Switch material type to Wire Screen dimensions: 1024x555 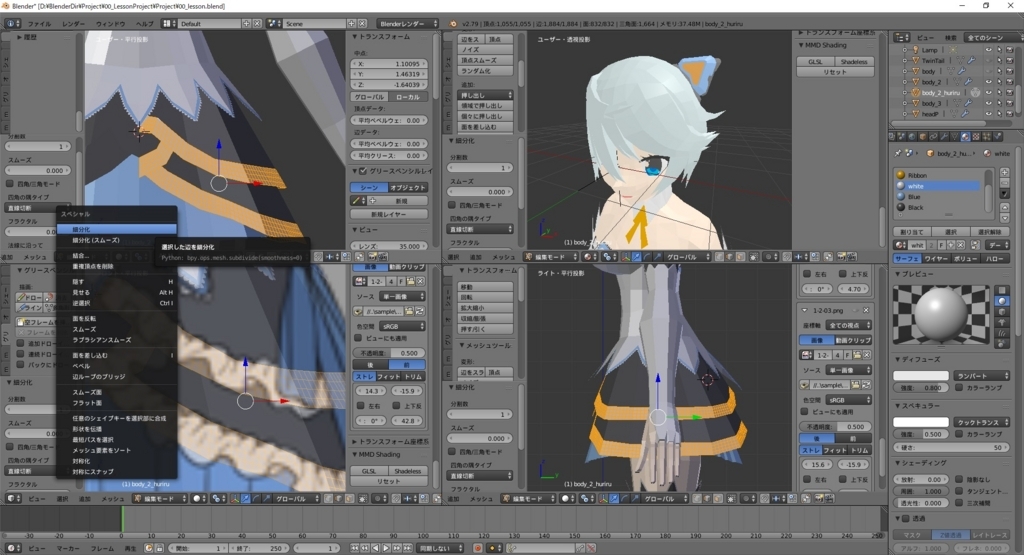click(936, 259)
